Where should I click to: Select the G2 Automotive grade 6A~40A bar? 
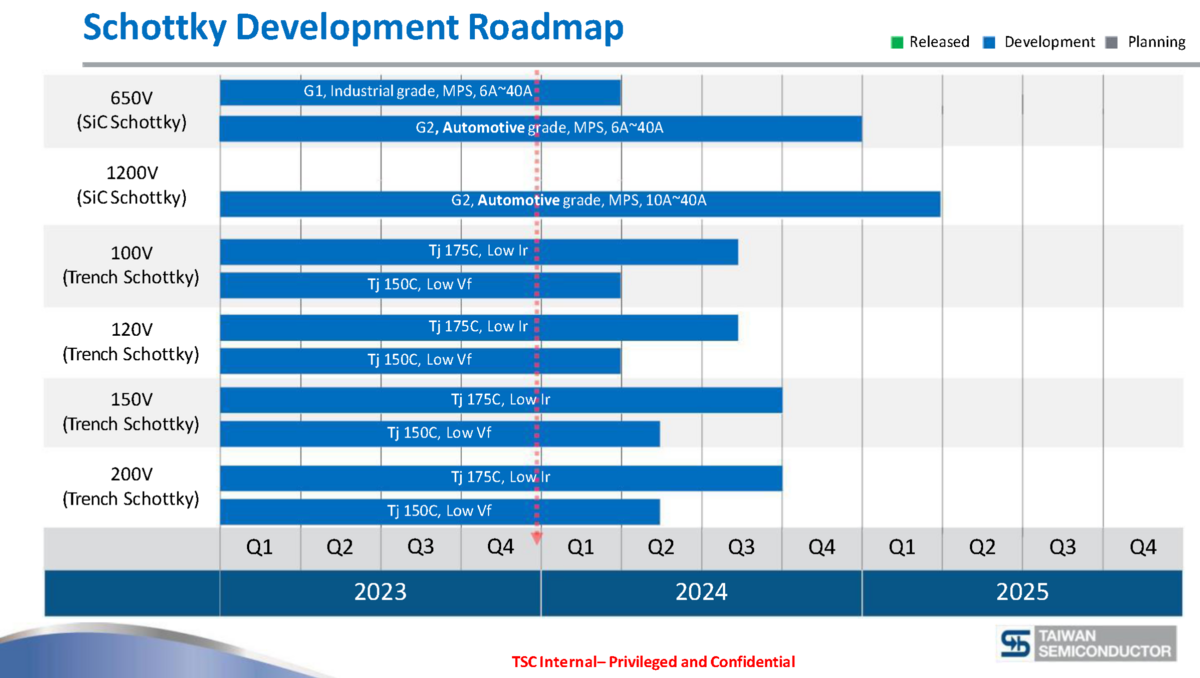[x=540, y=128]
